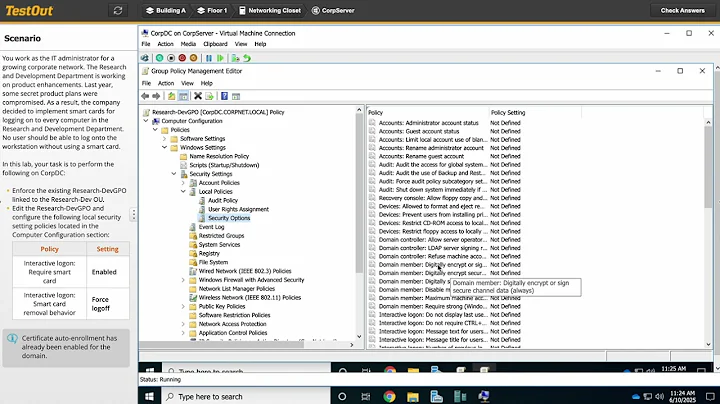
Task: Select Audit Policy in the tree
Action: coord(222,200)
